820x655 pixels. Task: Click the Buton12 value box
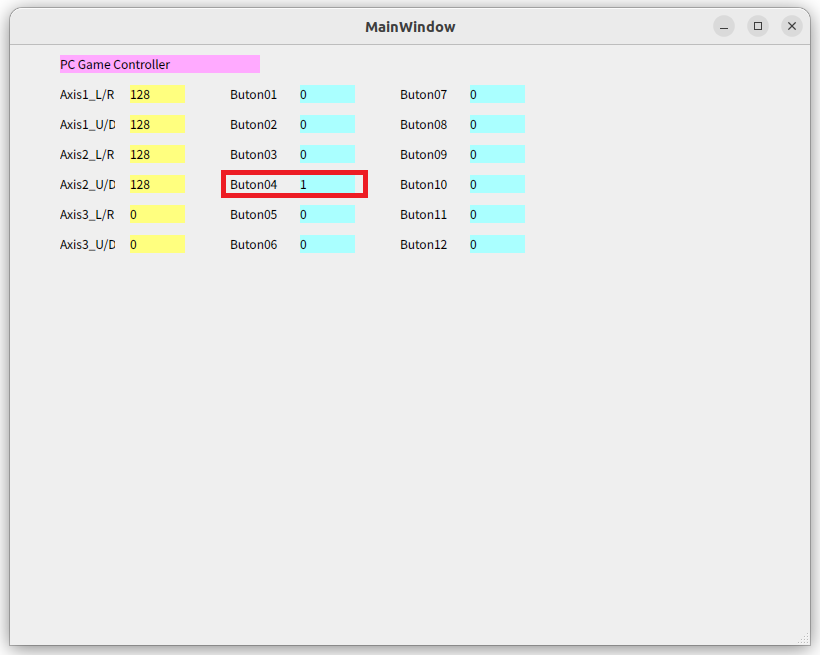[x=495, y=244]
